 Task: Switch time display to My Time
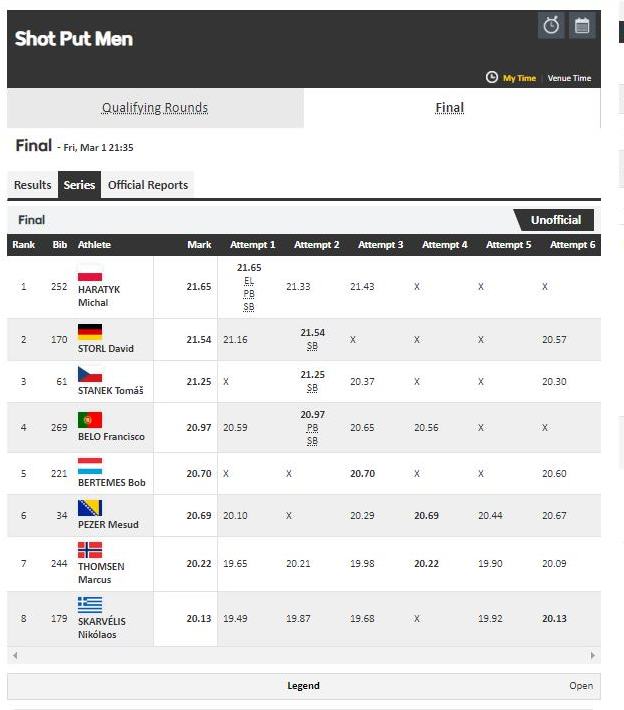tap(519, 78)
